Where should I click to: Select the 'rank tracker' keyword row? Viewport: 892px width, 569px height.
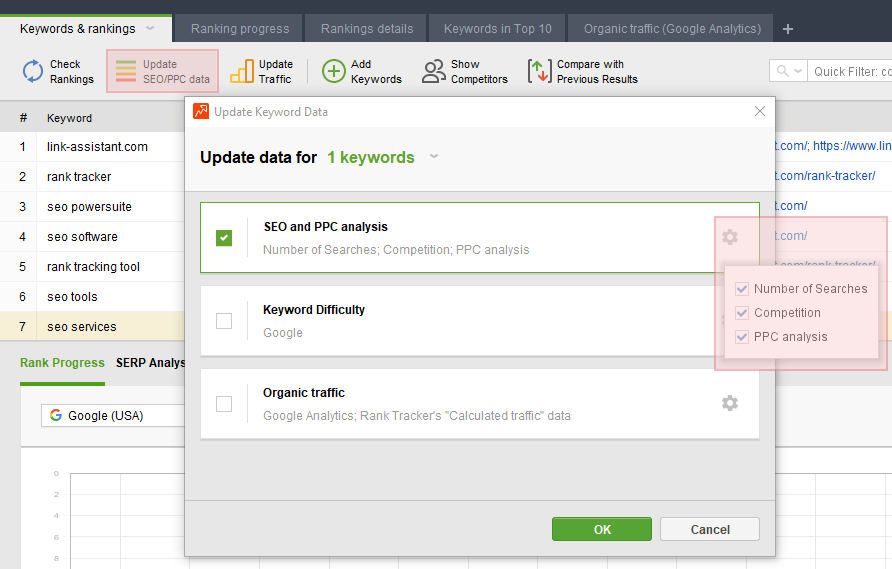pyautogui.click(x=92, y=177)
